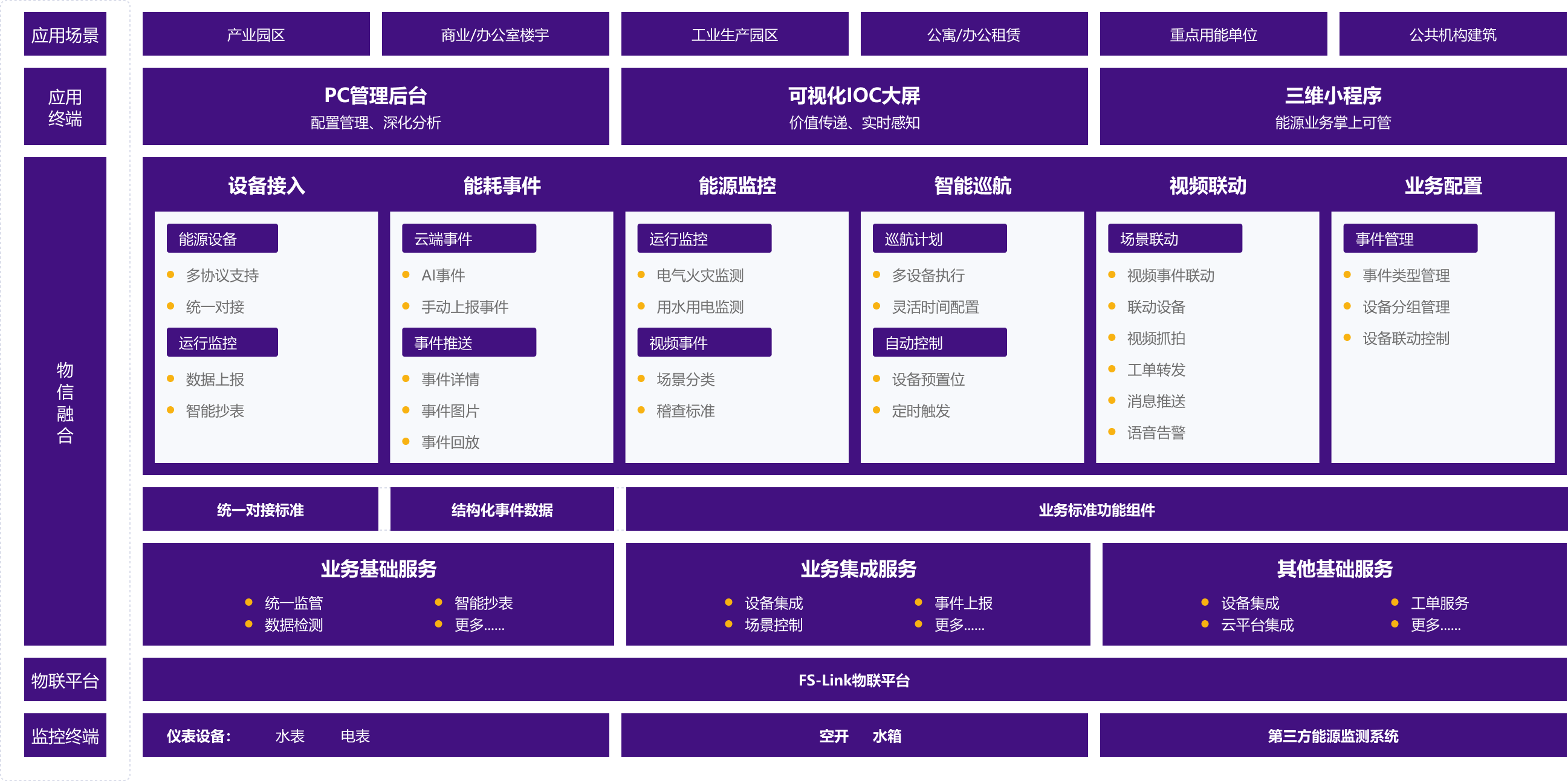Select the 能耗事件 column heading
Screen dimensions: 1568x781
(502, 186)
